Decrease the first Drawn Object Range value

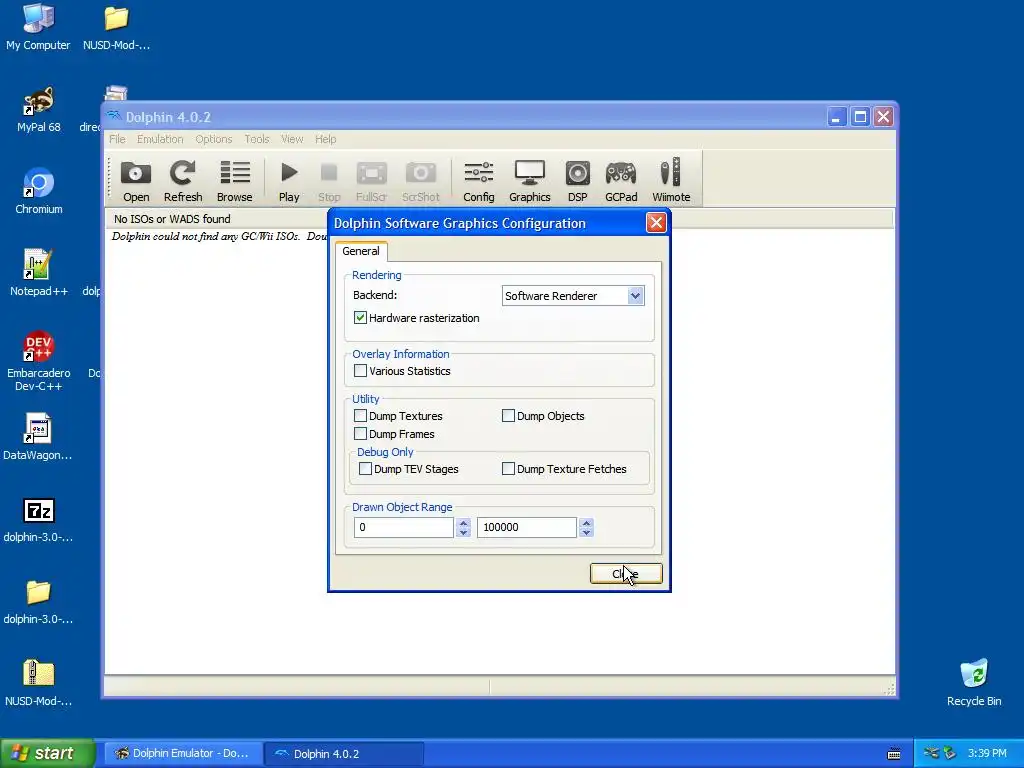tap(464, 532)
